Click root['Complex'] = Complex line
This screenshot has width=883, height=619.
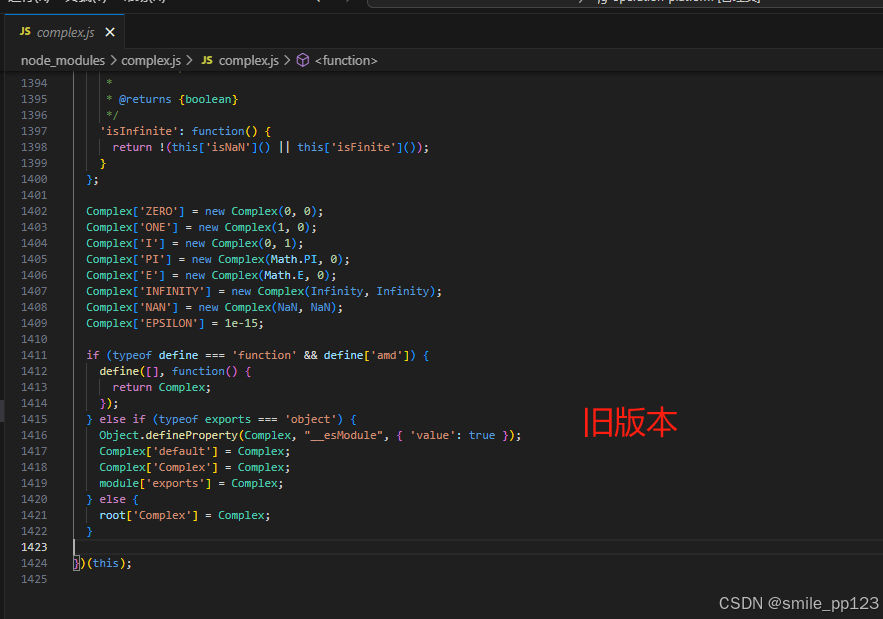pyautogui.click(x=185, y=516)
